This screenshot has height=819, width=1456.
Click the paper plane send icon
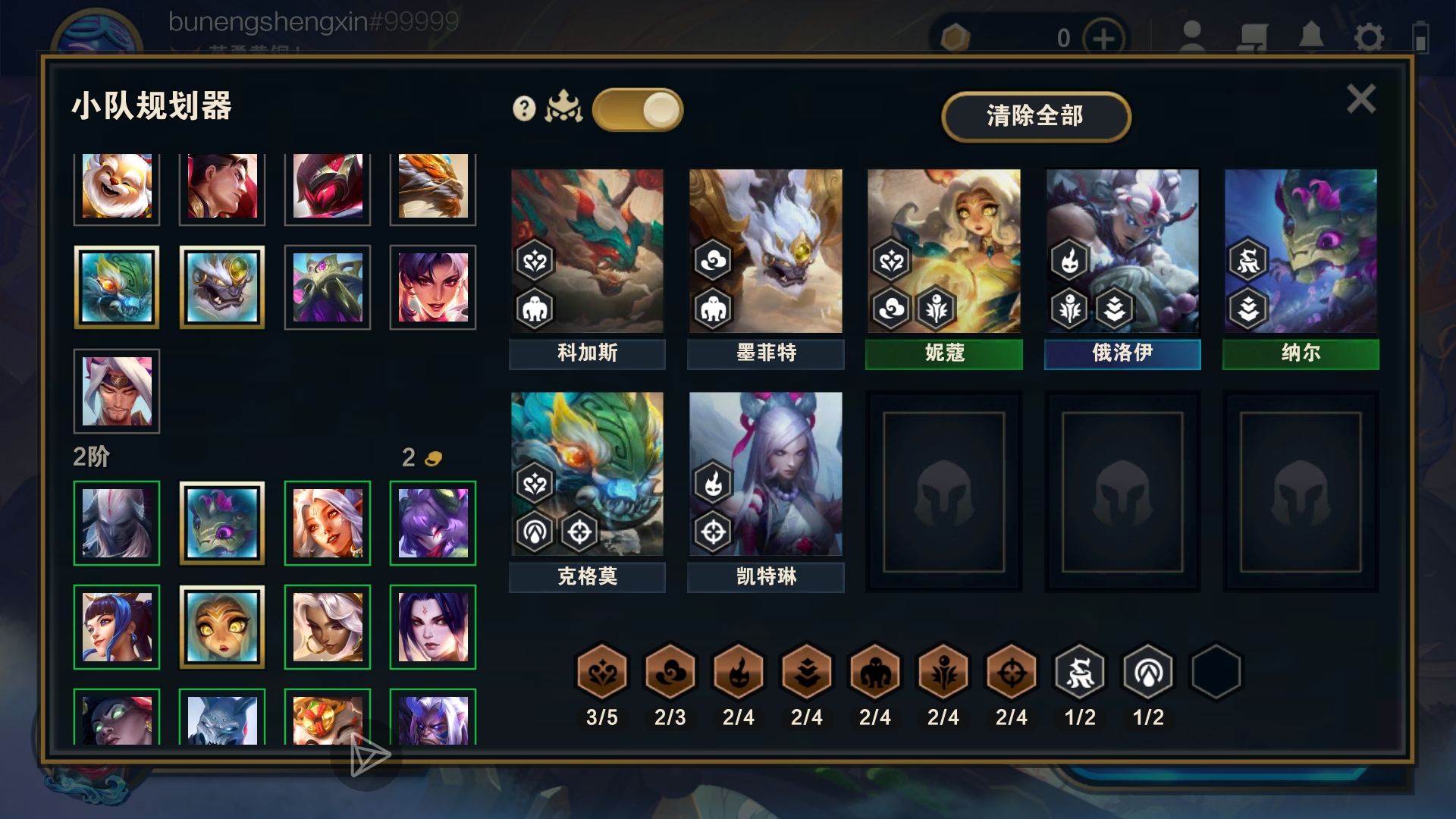click(369, 755)
